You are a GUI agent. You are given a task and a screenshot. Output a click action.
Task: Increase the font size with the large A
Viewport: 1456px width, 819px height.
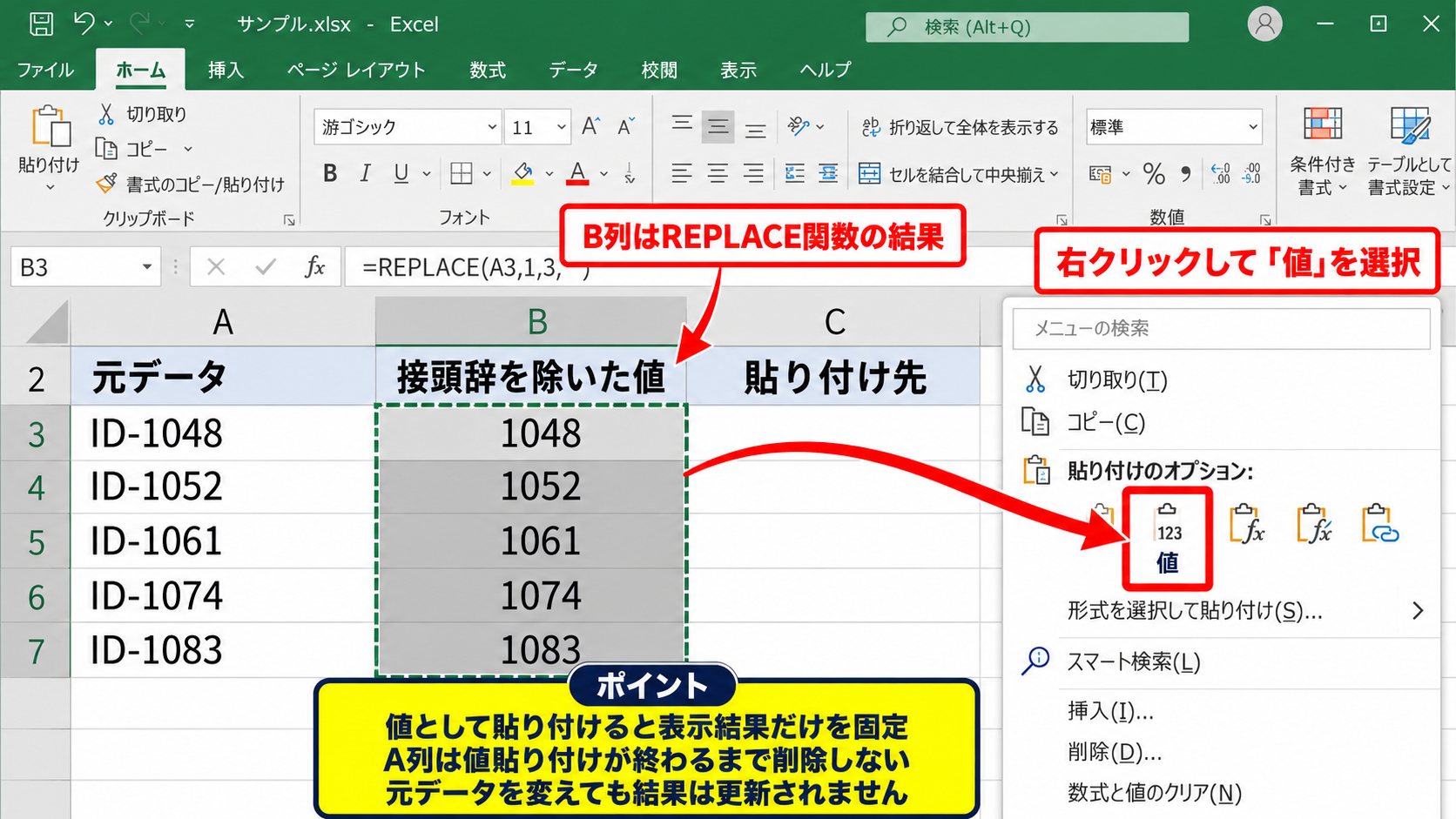[x=590, y=127]
